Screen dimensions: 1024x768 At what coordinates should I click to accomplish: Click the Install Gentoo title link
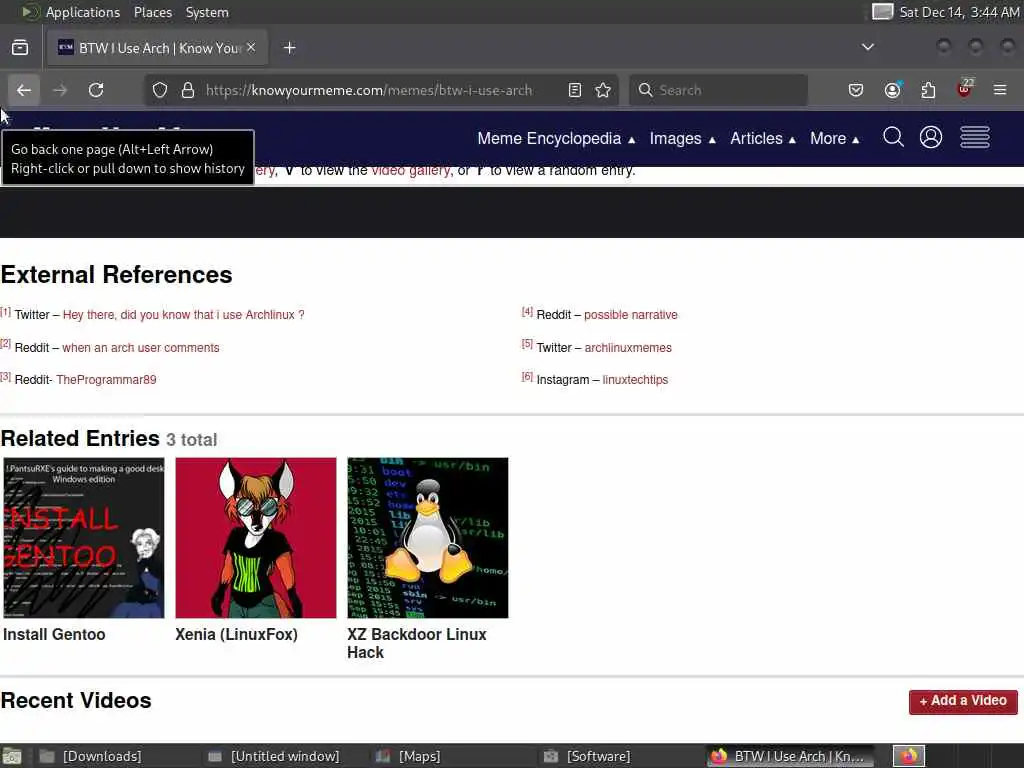[54, 634]
